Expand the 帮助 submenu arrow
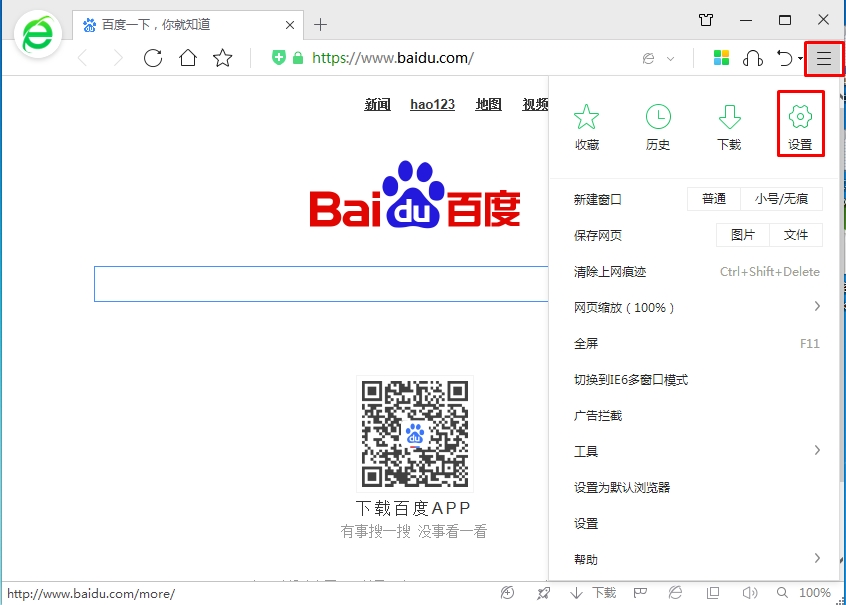The width and height of the screenshot is (846, 605). (x=817, y=559)
